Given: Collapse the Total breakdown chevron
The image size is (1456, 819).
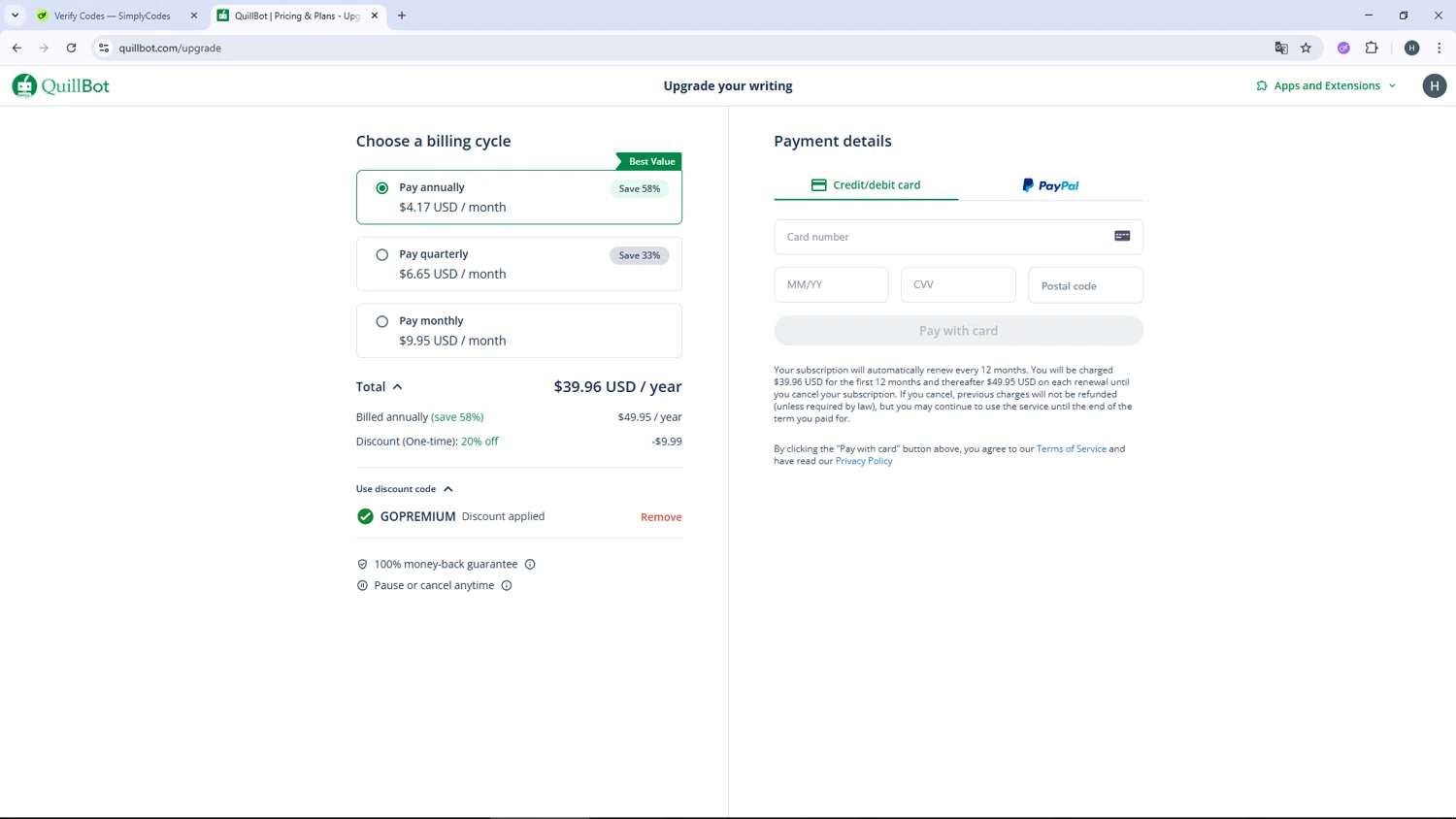Looking at the screenshot, I should pos(397,387).
